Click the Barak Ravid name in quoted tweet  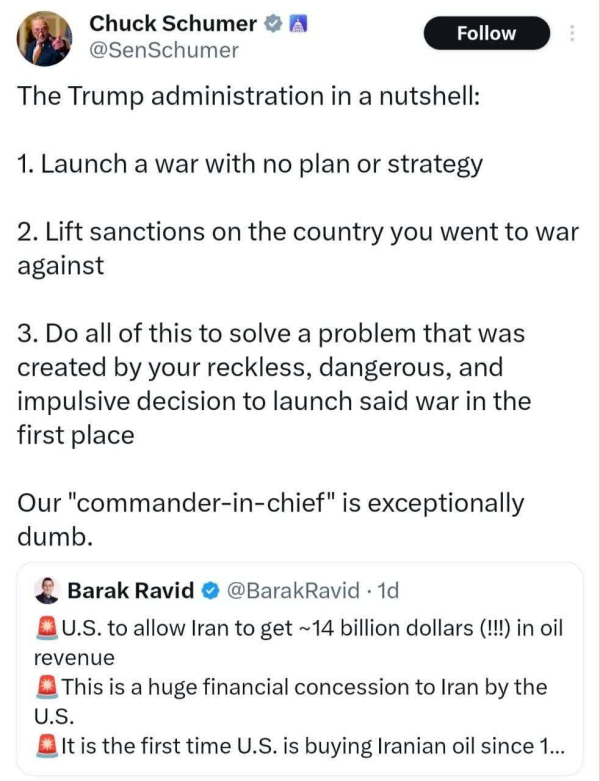point(130,591)
